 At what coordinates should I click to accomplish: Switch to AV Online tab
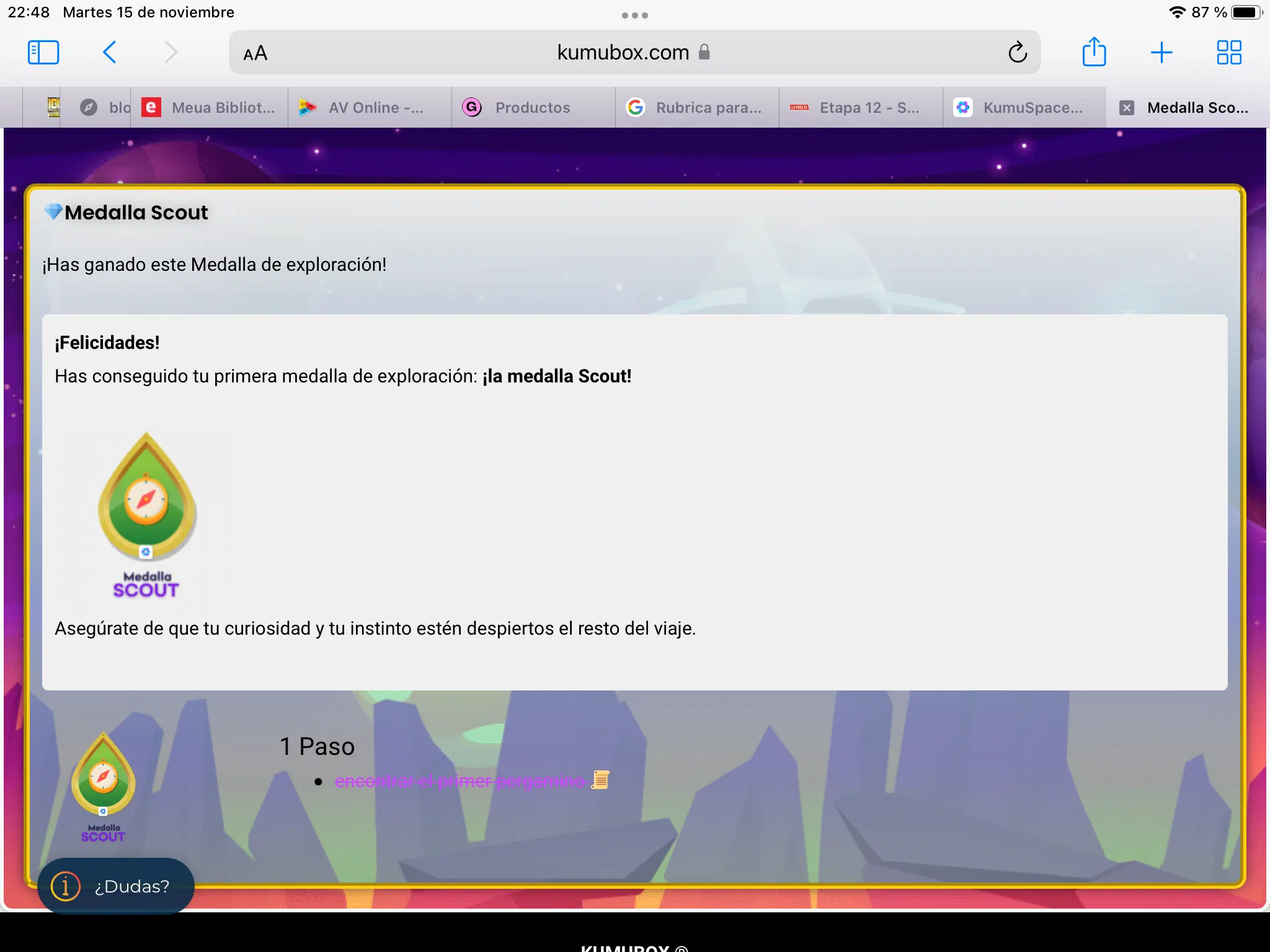coord(368,108)
